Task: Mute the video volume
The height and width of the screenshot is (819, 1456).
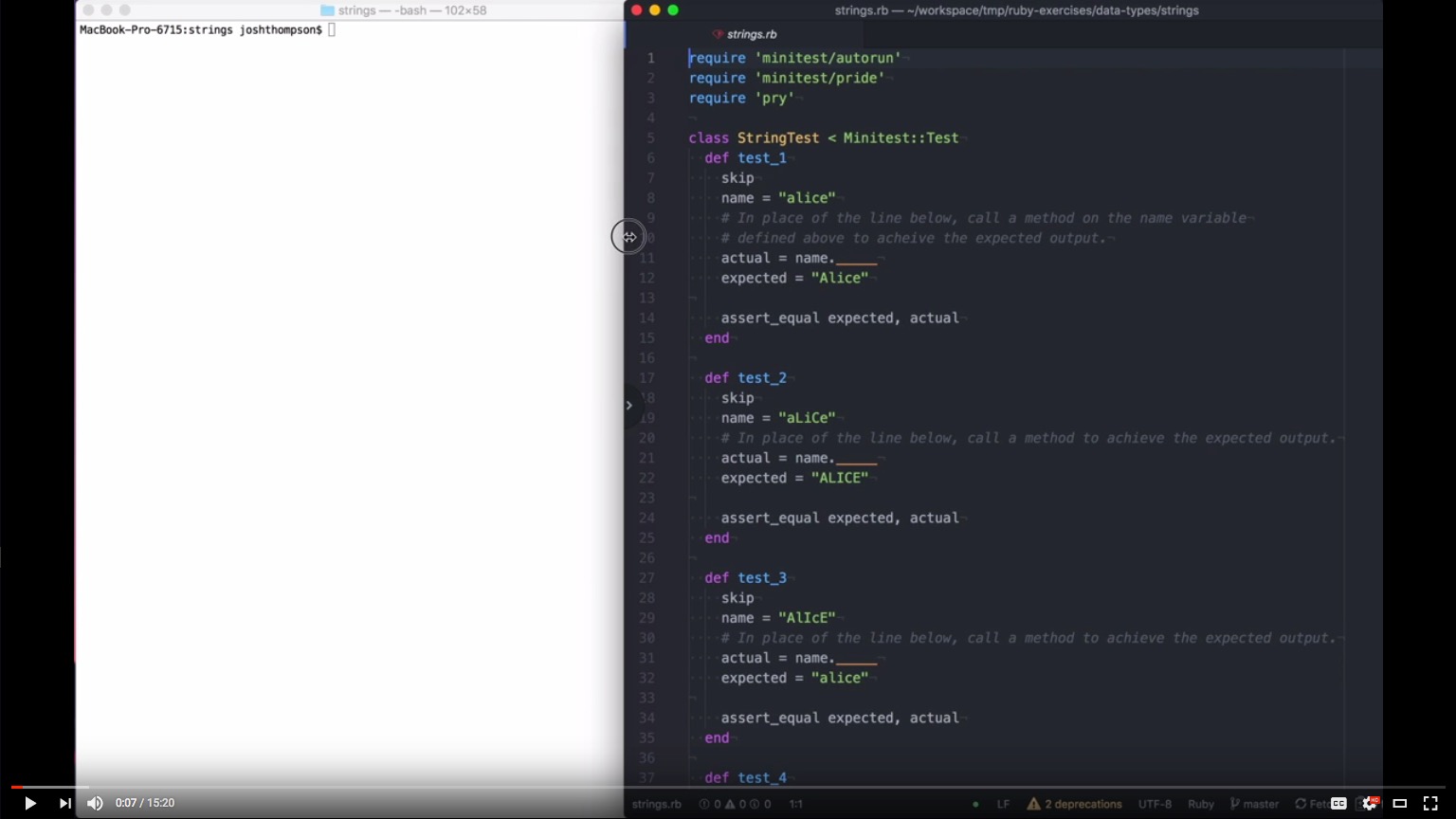Action: pyautogui.click(x=95, y=803)
